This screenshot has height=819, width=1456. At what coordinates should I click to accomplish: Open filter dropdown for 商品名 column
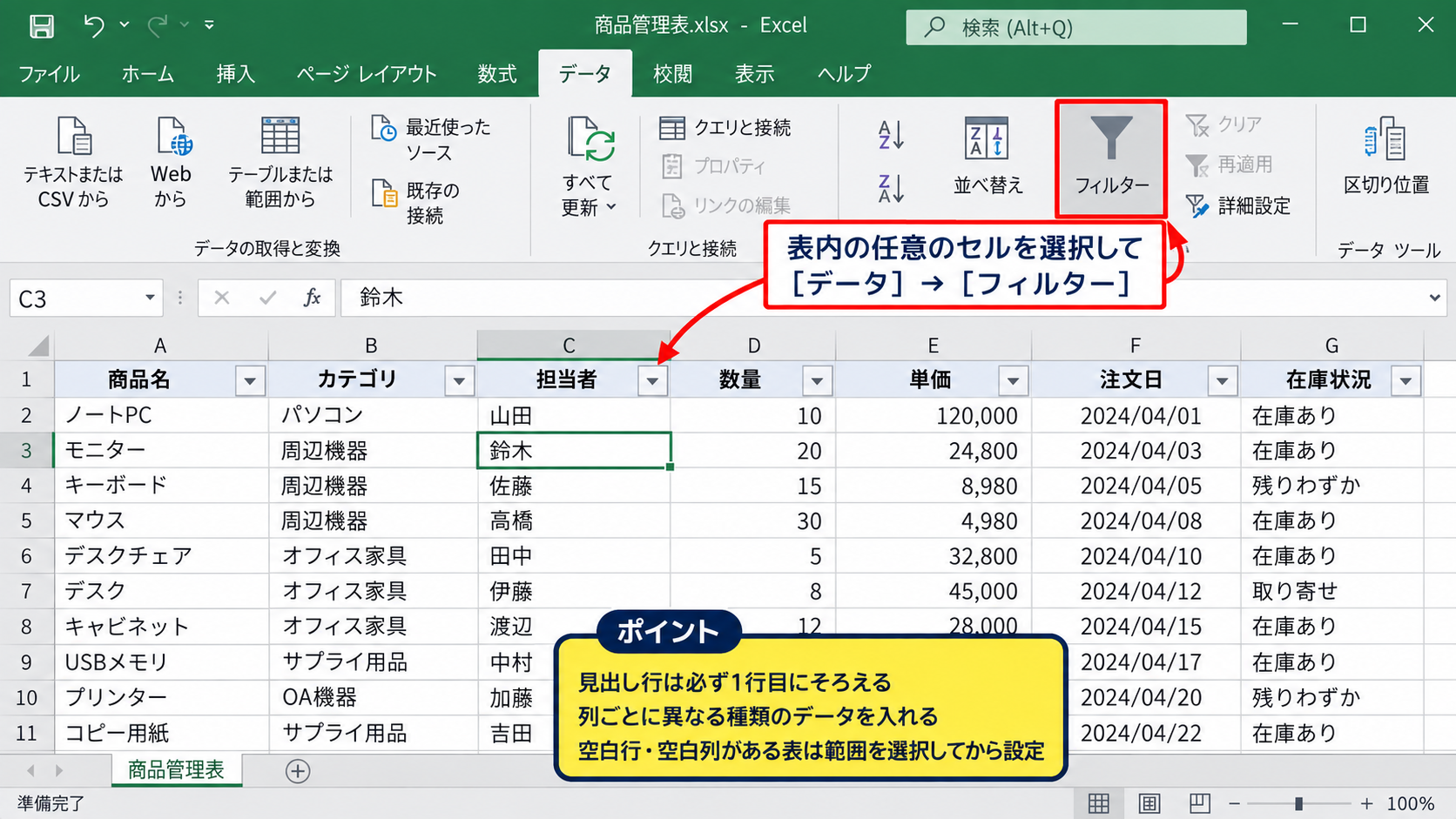click(x=250, y=380)
